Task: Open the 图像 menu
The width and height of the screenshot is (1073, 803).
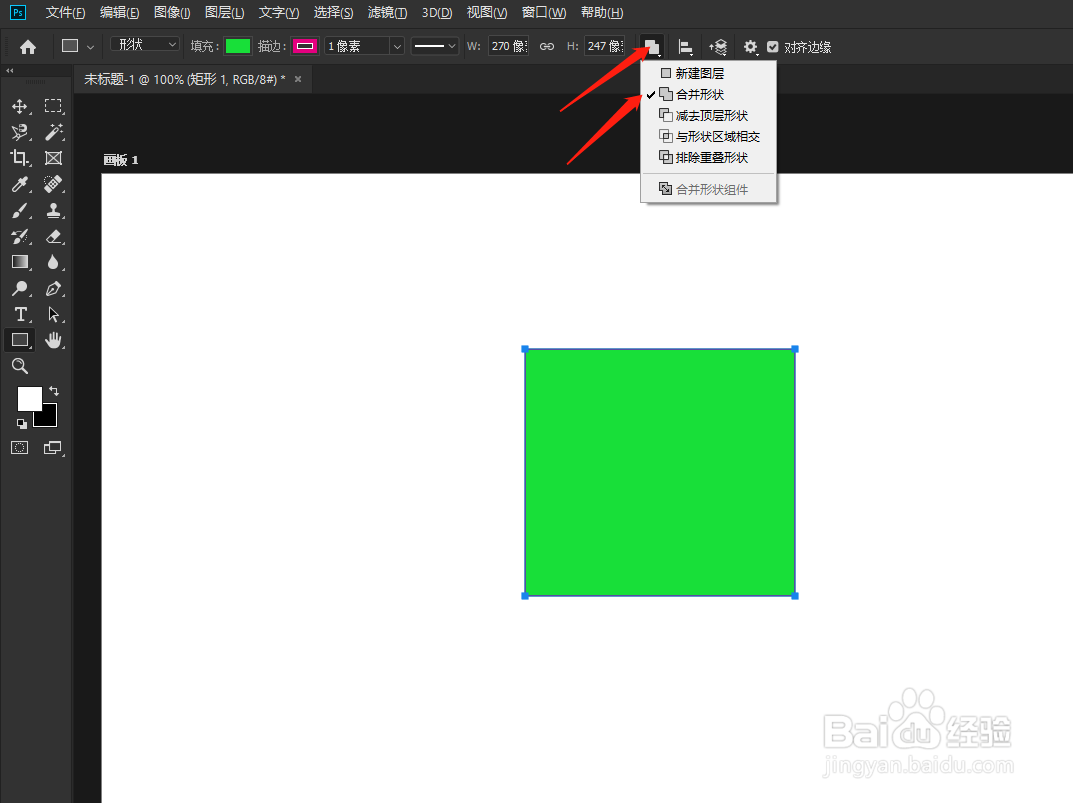Action: tap(172, 13)
